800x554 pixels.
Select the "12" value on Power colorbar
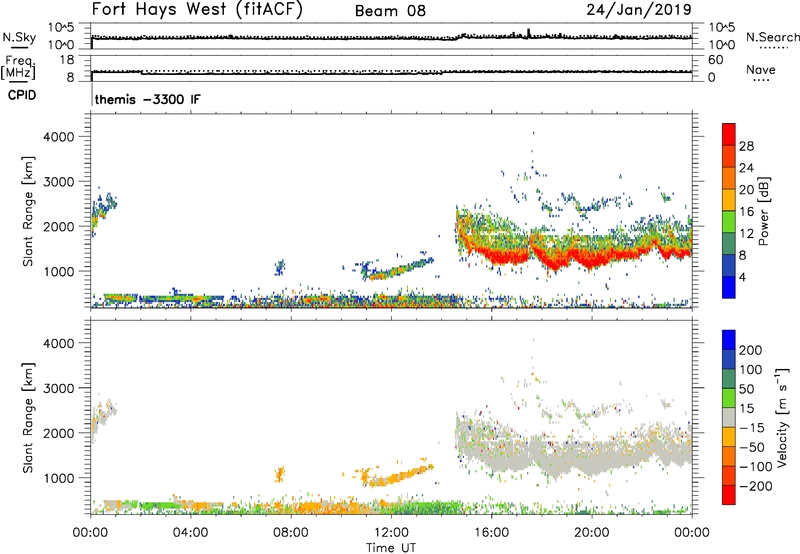tap(746, 233)
